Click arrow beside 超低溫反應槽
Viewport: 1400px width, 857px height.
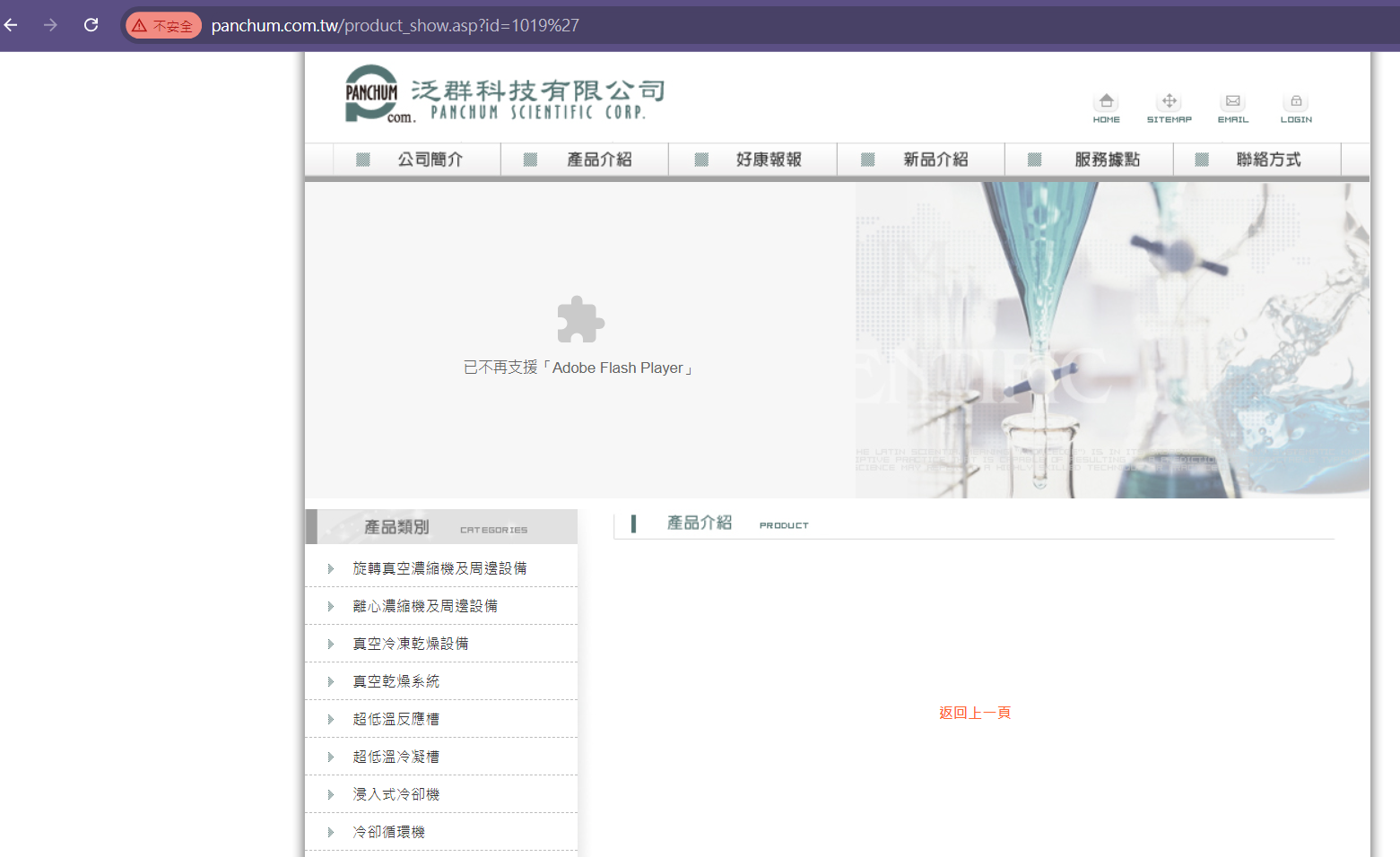(331, 719)
